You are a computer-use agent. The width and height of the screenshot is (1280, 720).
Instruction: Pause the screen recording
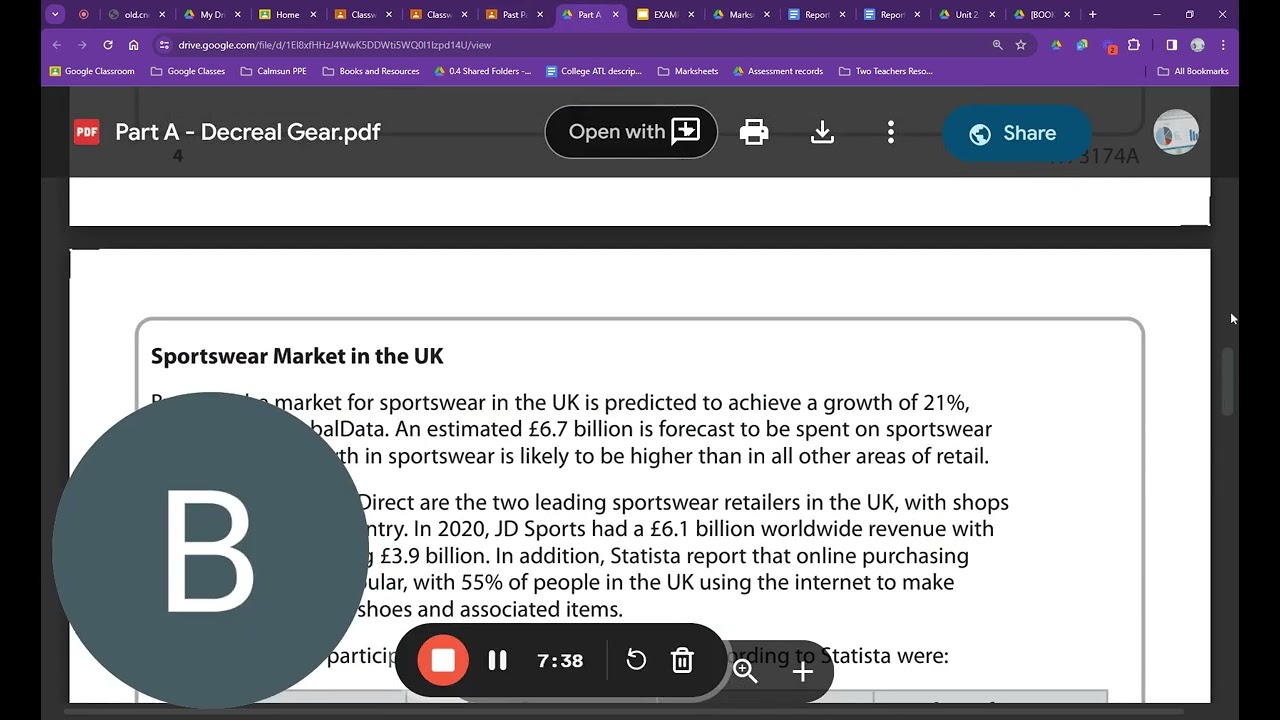pyautogui.click(x=497, y=660)
